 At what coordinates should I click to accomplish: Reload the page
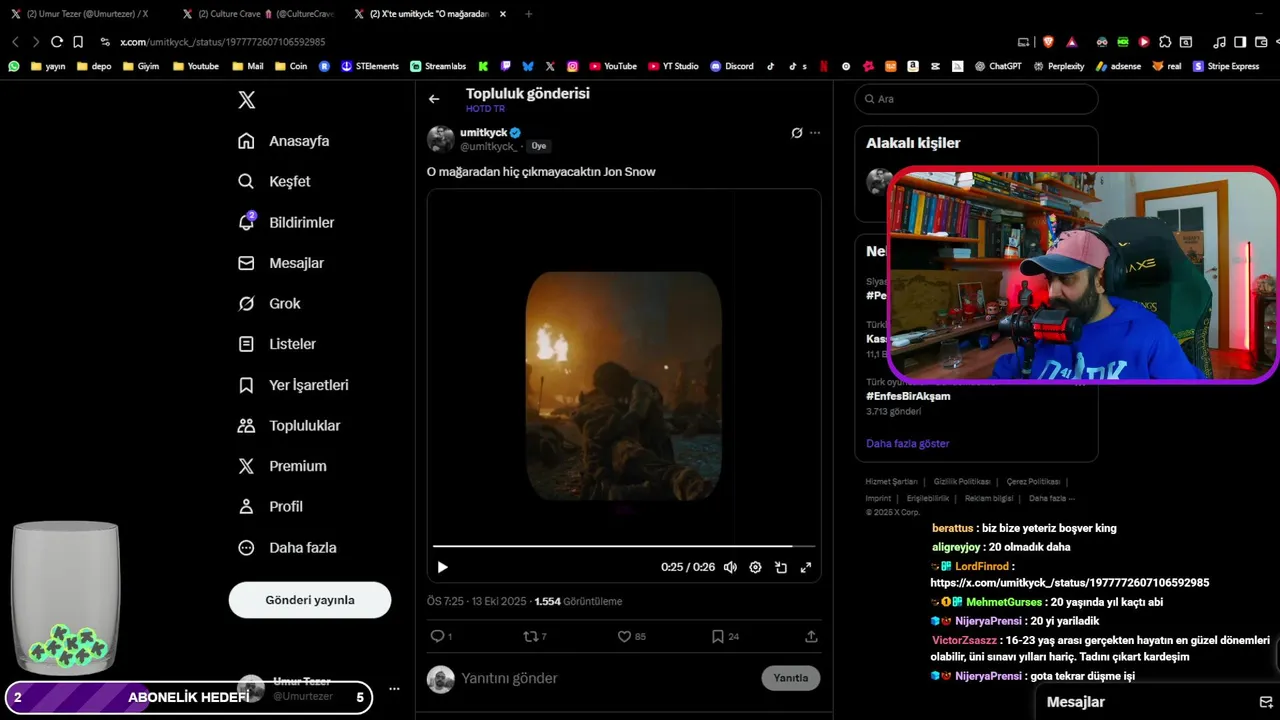point(57,42)
